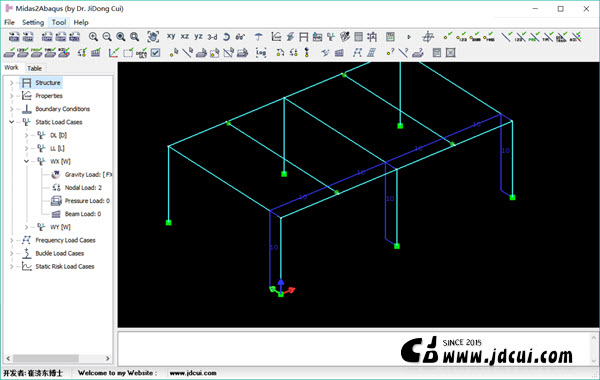Collapse the Static Load Cases tree node
Viewport: 600px width, 380px height.
[x=11, y=122]
